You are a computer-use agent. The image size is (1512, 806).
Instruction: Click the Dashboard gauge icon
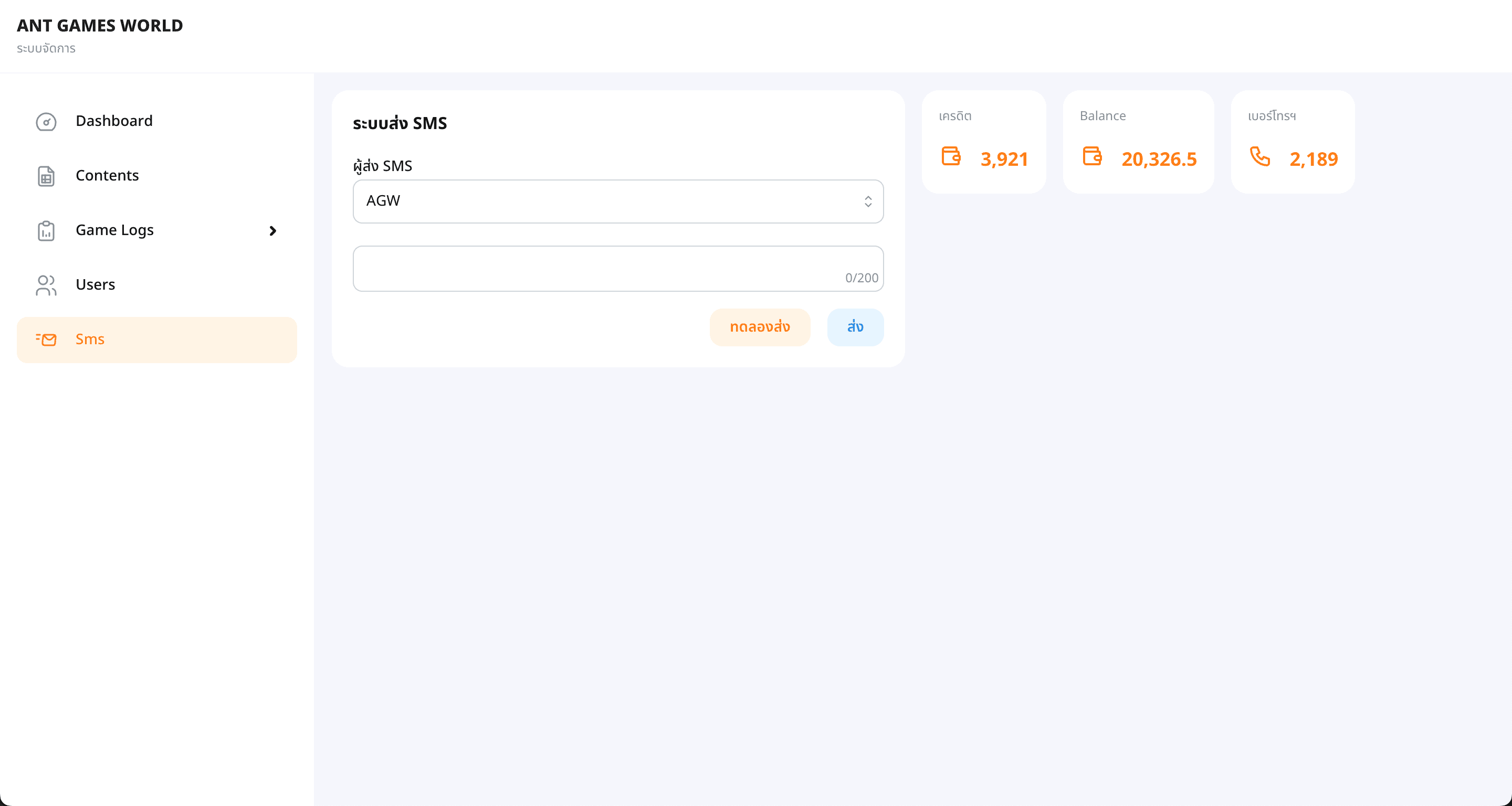46,121
